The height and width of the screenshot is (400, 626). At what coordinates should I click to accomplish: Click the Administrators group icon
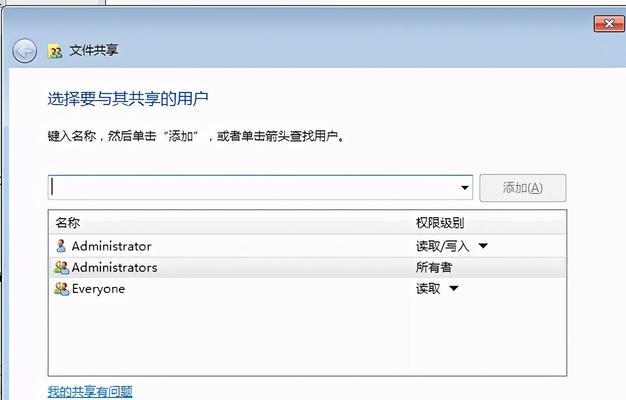point(61,267)
